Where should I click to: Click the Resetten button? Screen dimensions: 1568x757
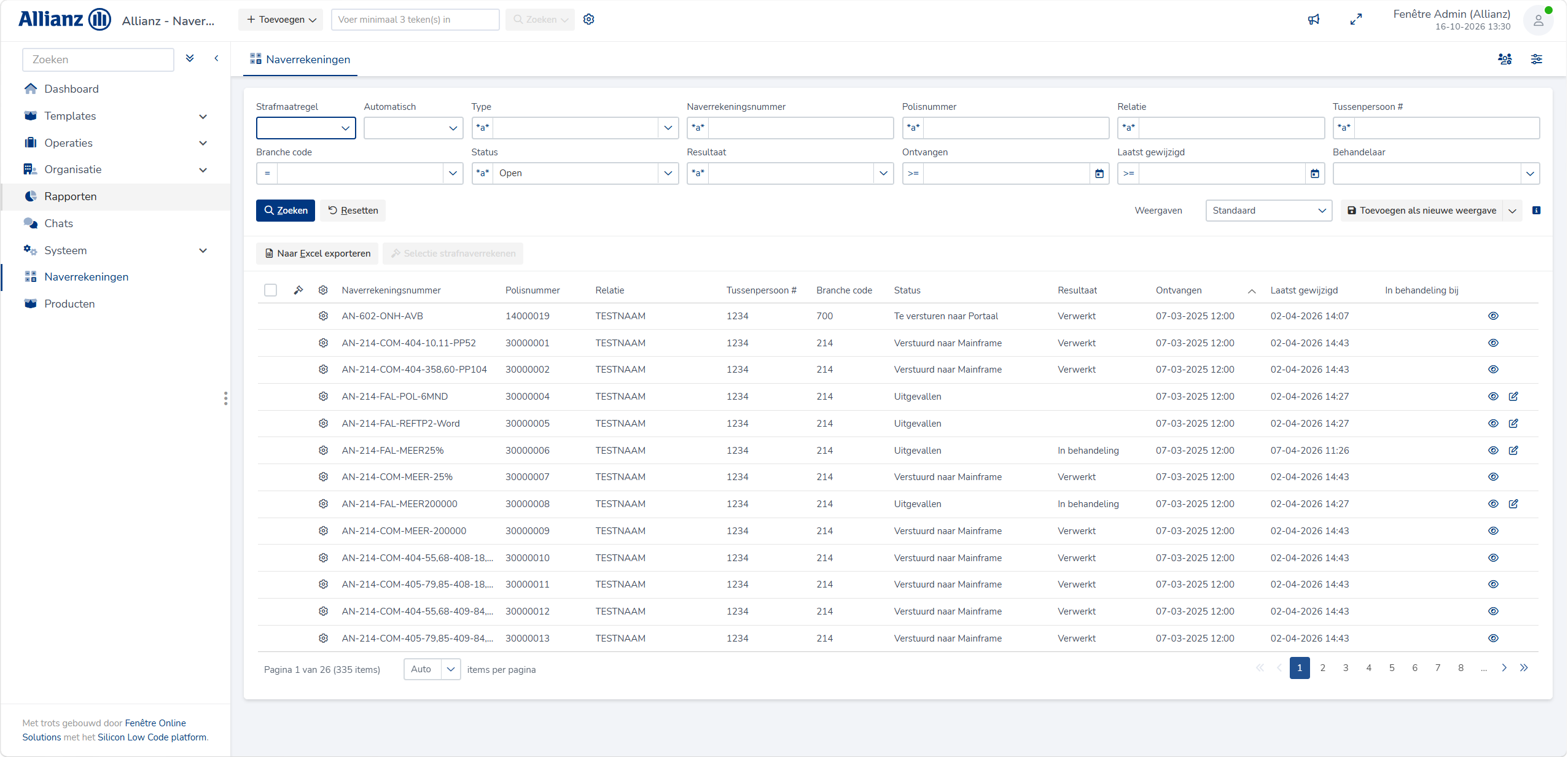(353, 211)
